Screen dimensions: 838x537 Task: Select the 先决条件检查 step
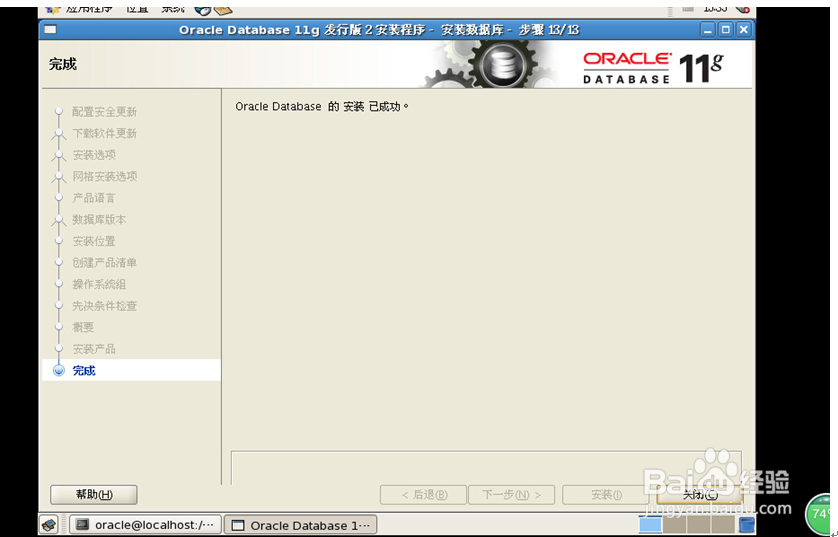[x=105, y=306]
